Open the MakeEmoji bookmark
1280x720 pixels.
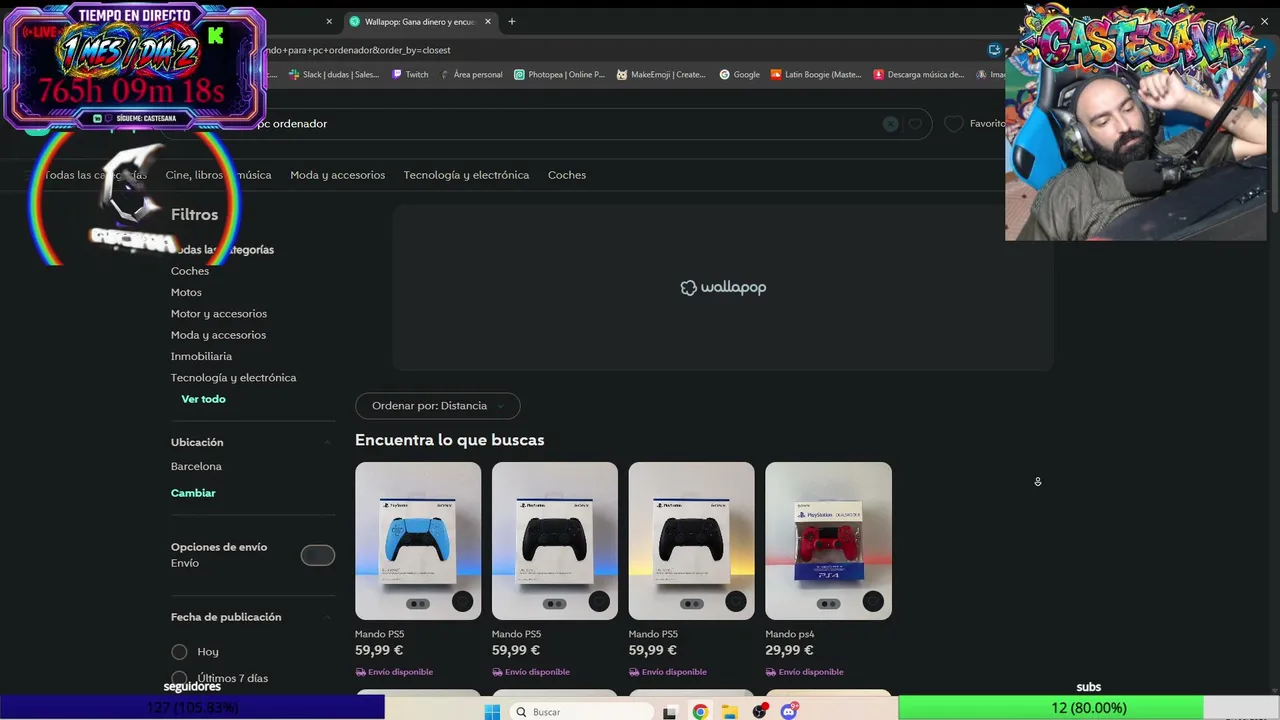pos(661,74)
